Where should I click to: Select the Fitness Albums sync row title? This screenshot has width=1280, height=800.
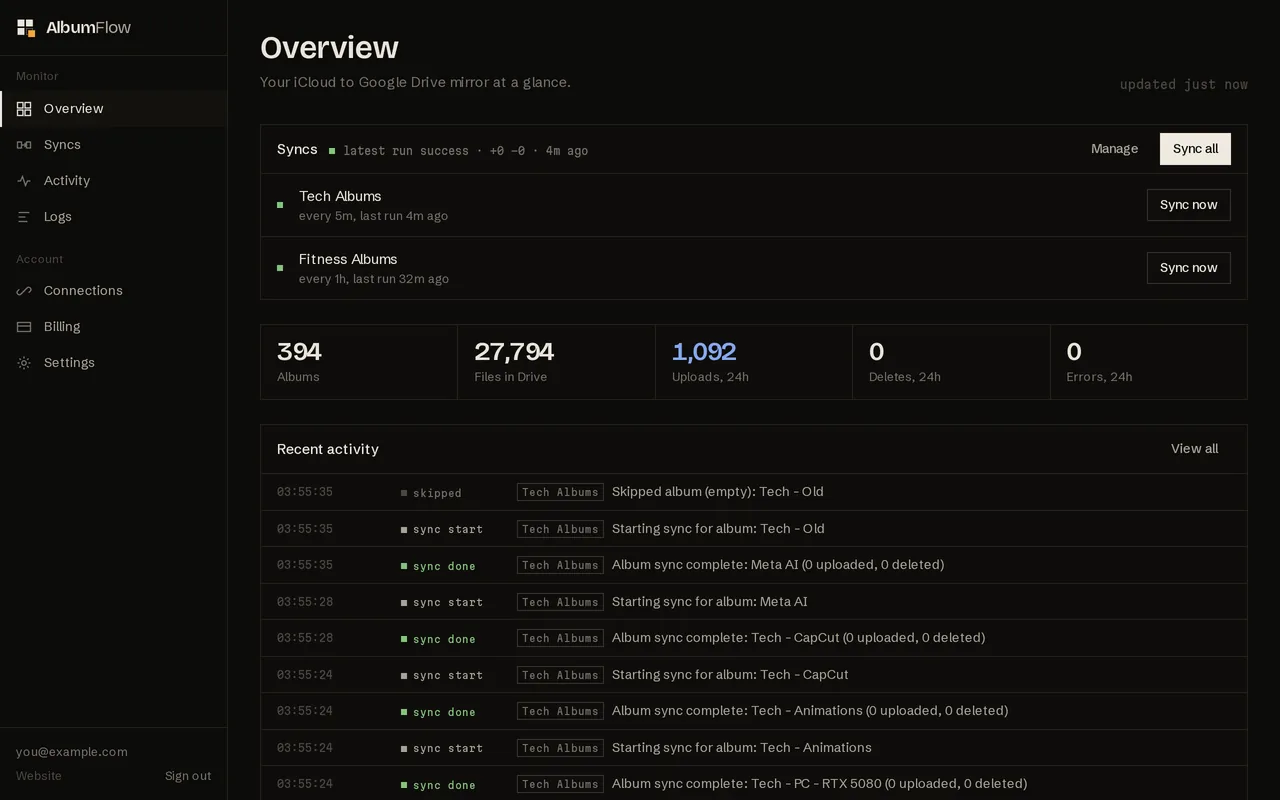(348, 259)
